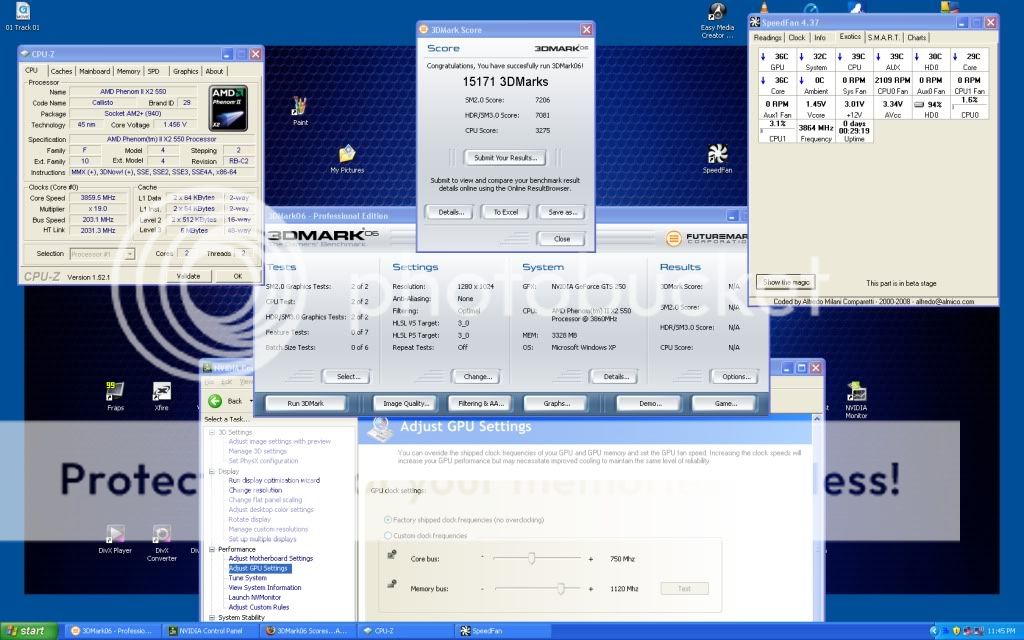
Task: Click Save as button in 3DMark Score
Action: pos(562,212)
